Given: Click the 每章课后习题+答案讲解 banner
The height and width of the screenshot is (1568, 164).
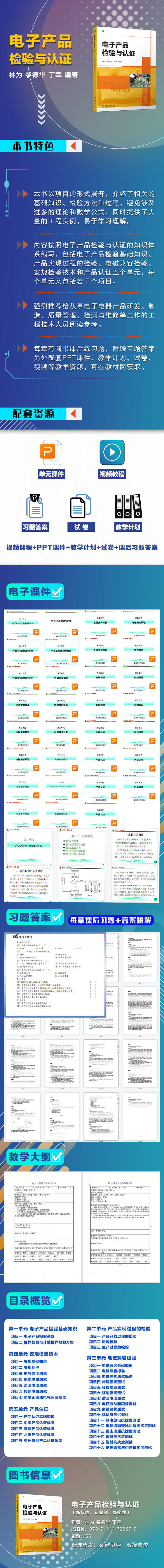Looking at the screenshot, I should [110, 920].
